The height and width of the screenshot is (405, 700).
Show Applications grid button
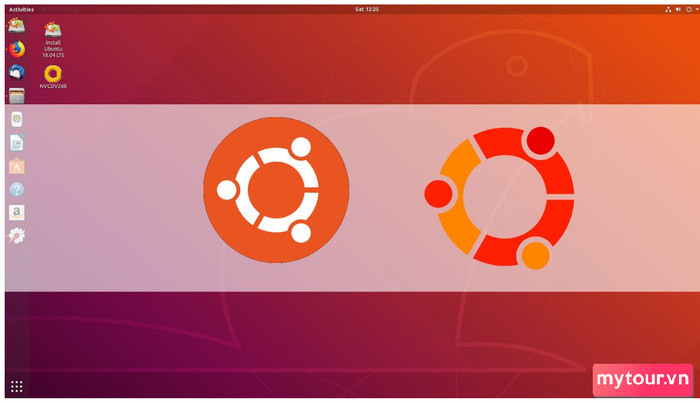click(17, 387)
